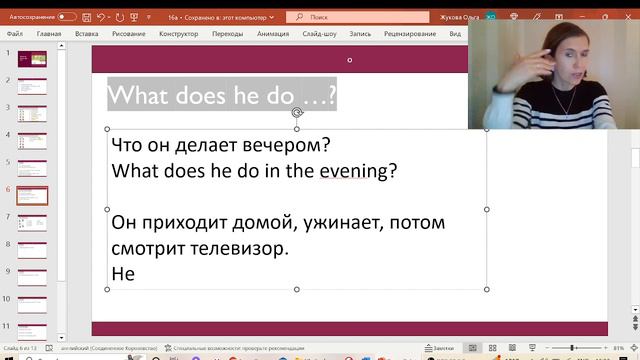640x360 pixels.
Task: Open the Undo history dropdown arrow
Action: point(109,18)
